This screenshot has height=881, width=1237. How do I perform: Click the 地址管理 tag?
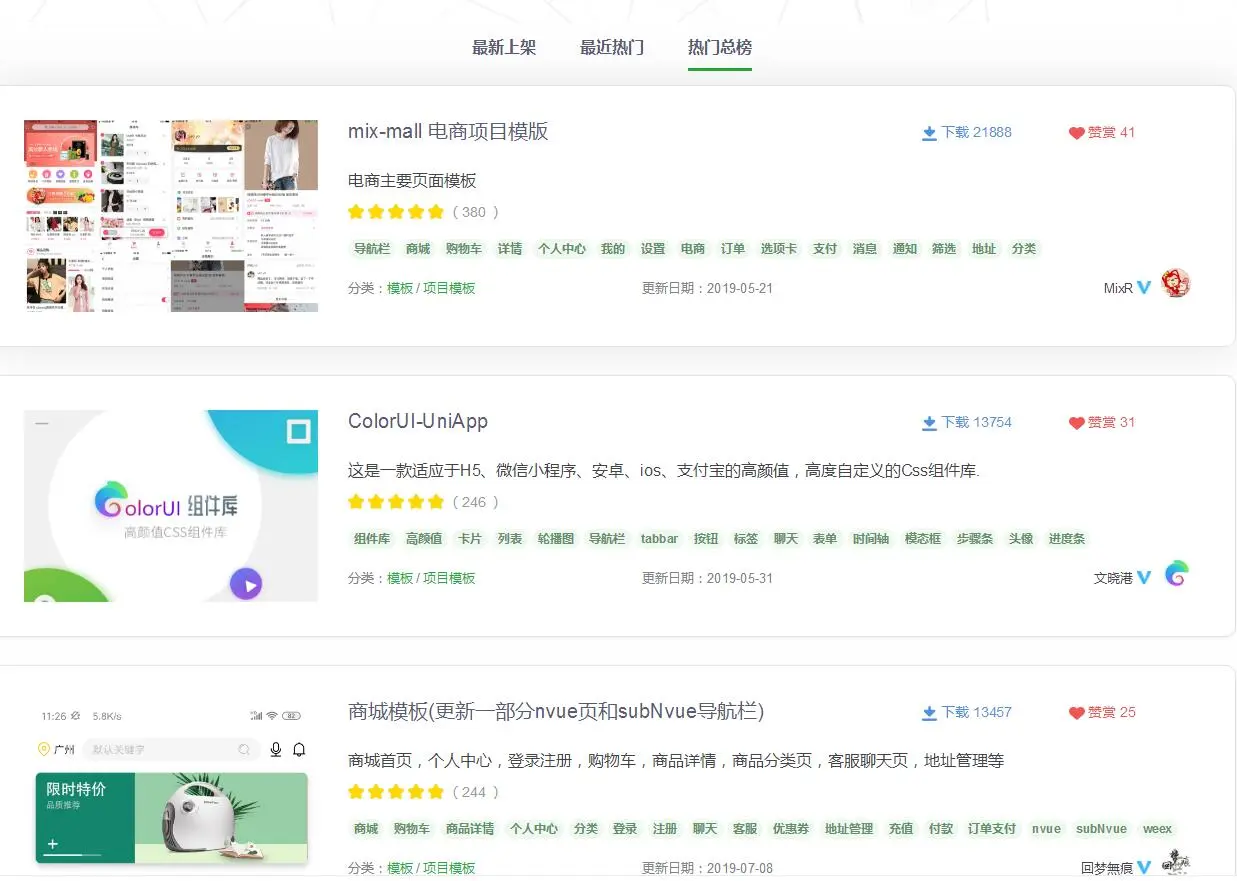tap(849, 829)
